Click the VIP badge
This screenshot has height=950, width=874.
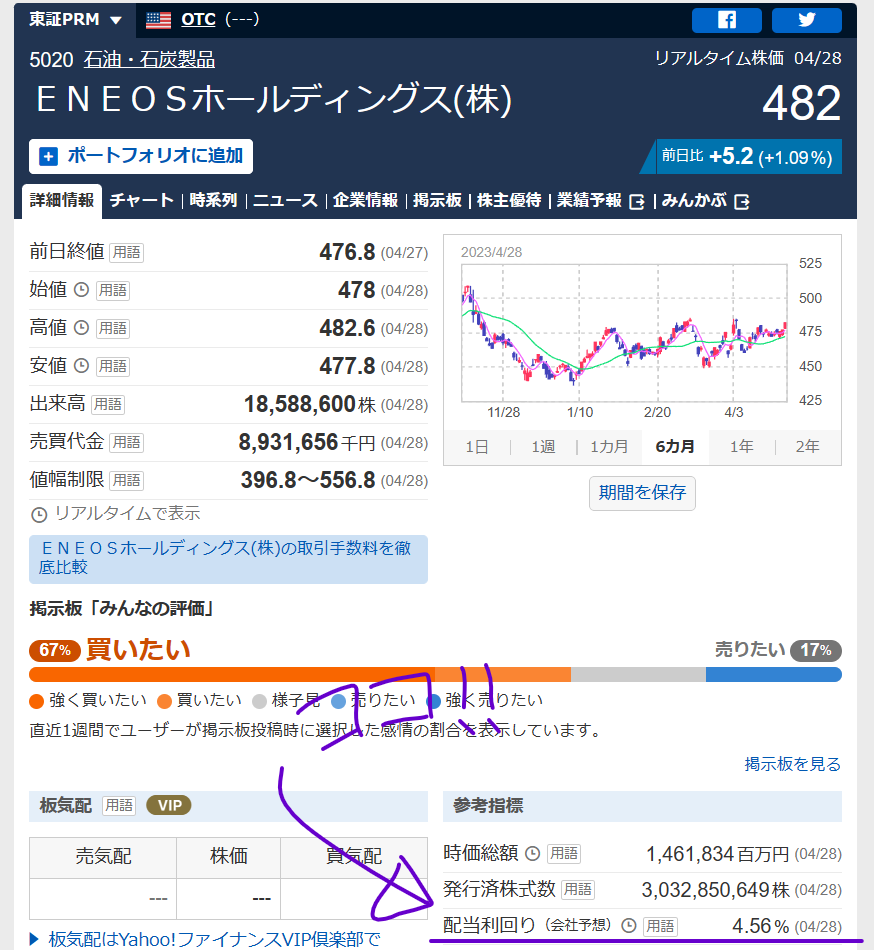169,805
